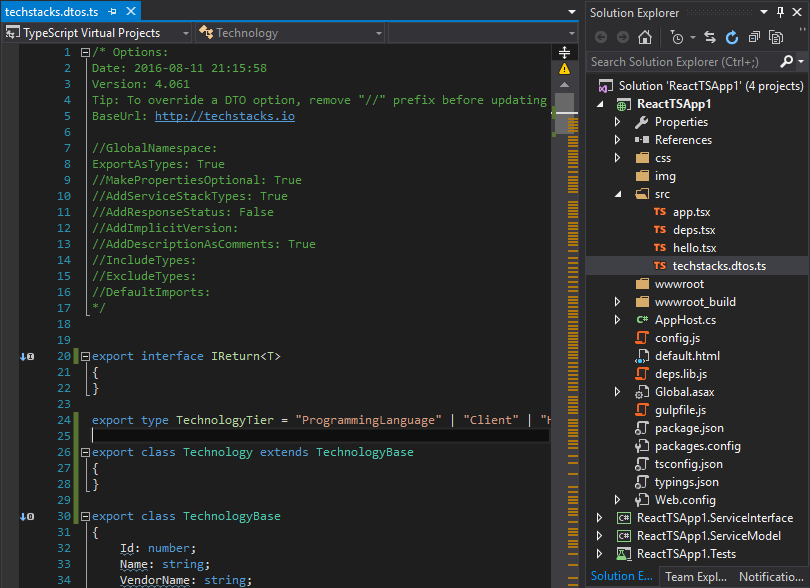
Task: Open the Technology dropdown in the navigation bar
Action: click(x=380, y=33)
